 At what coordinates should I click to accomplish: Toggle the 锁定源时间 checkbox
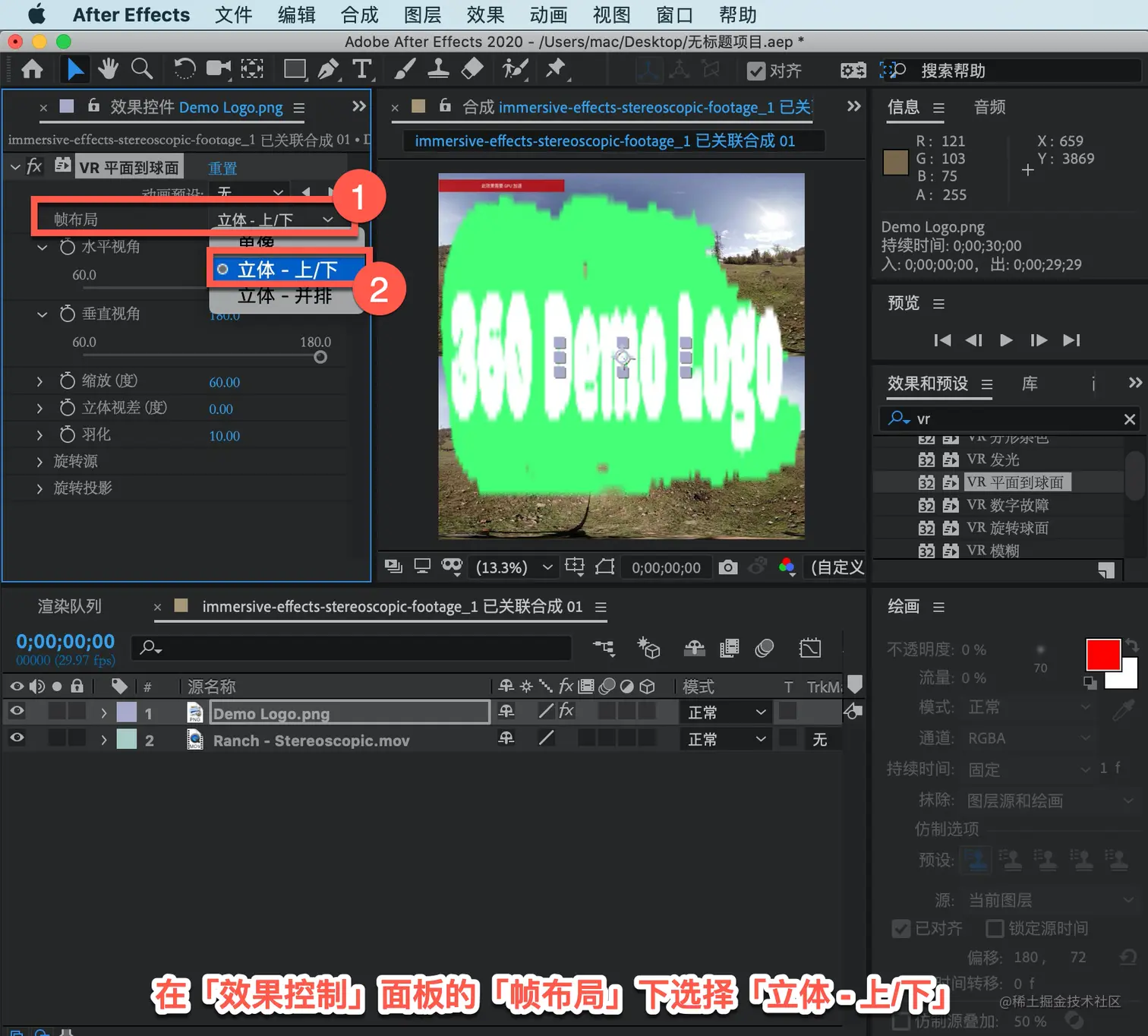[995, 928]
